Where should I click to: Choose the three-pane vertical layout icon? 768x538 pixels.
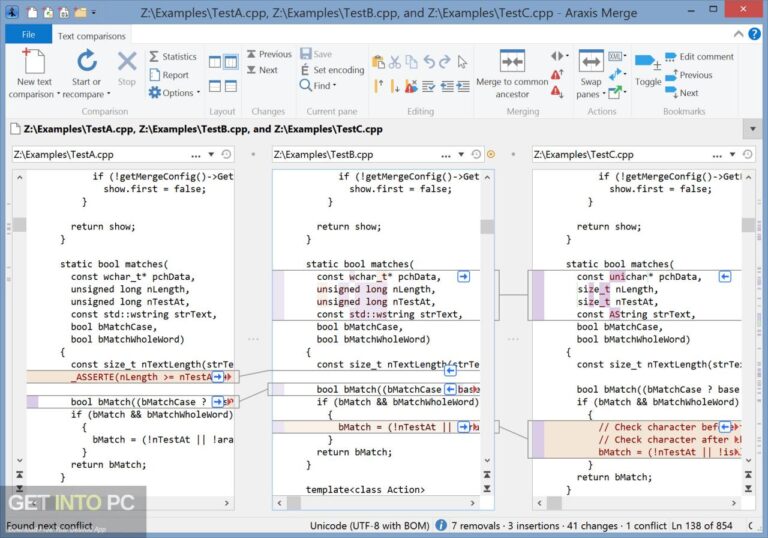pyautogui.click(x=231, y=62)
